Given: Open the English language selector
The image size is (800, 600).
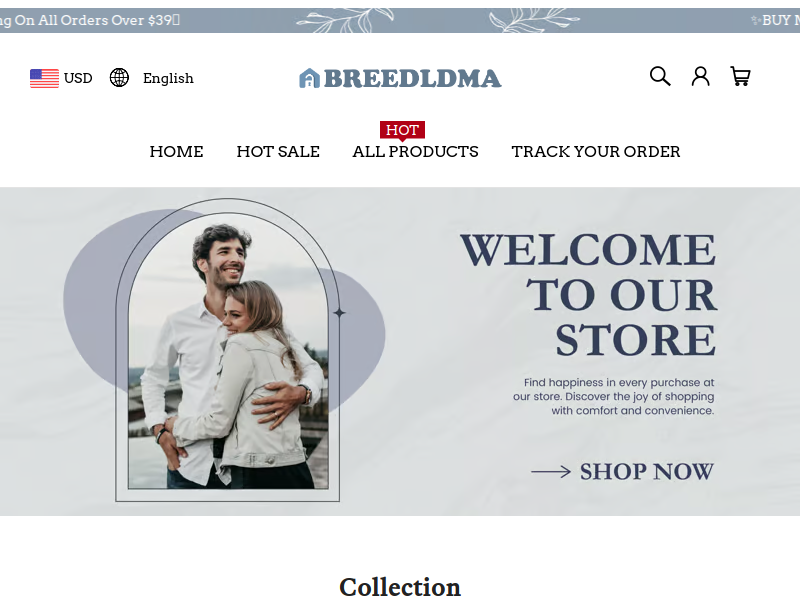Looking at the screenshot, I should [168, 79].
